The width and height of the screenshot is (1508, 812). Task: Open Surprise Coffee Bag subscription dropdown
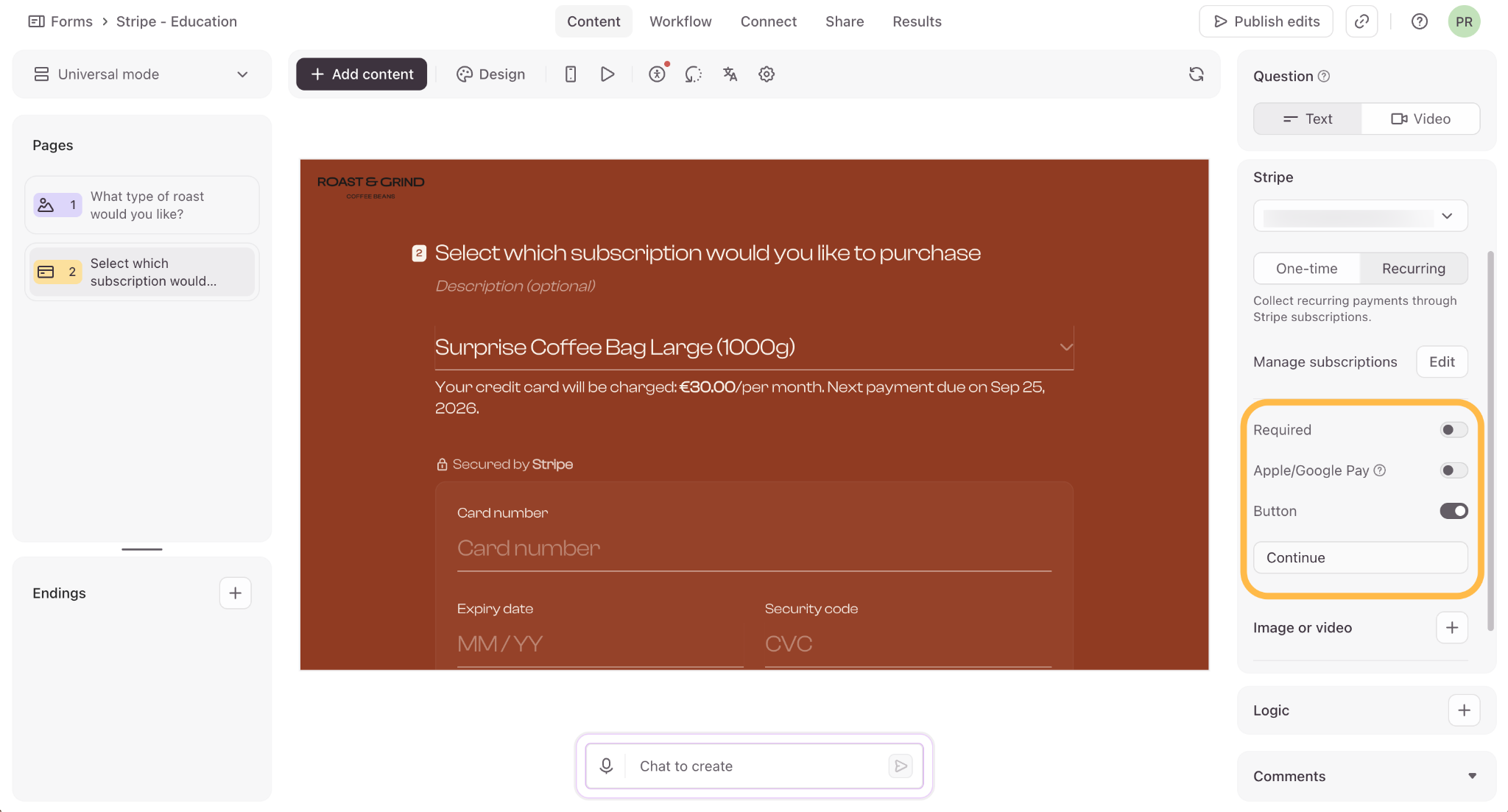pos(754,347)
